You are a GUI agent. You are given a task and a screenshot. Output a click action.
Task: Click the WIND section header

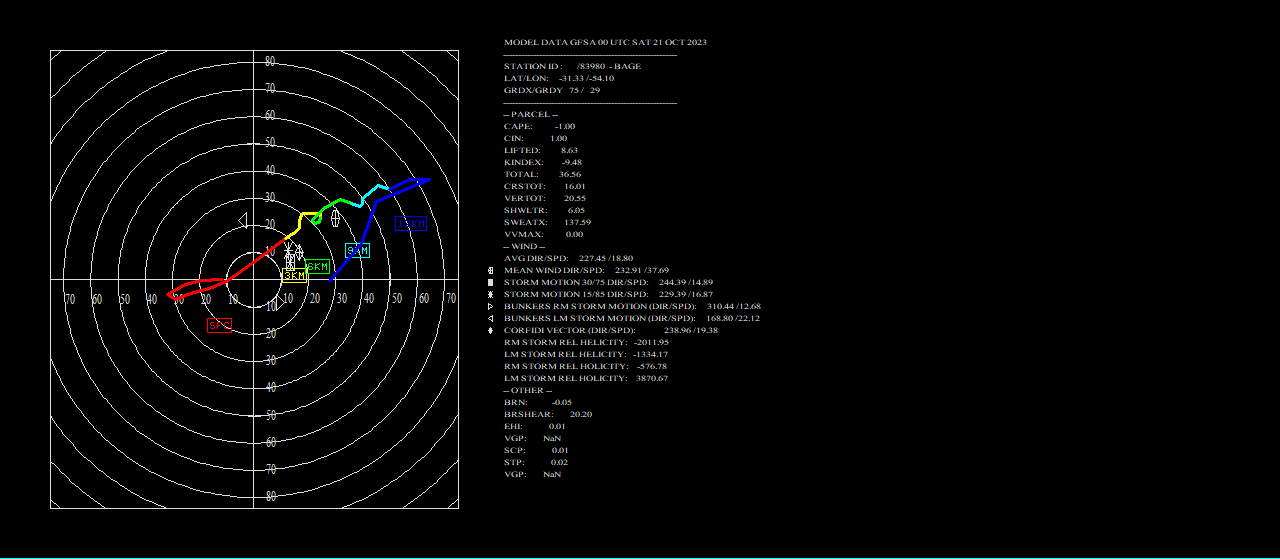(x=524, y=246)
